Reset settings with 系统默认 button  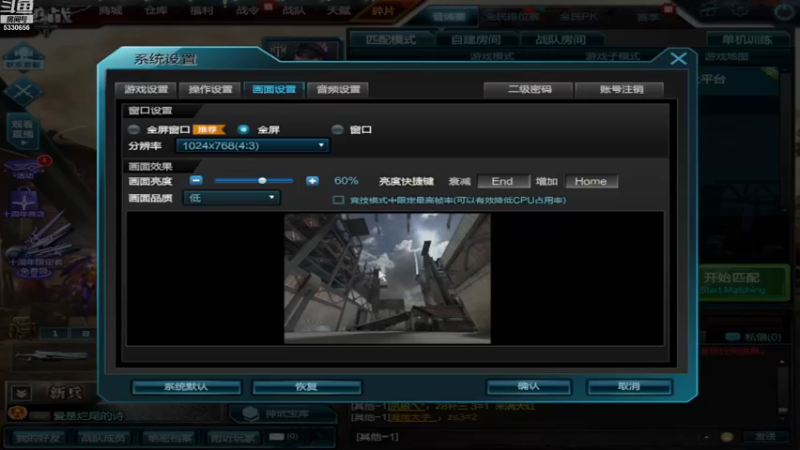[186, 387]
